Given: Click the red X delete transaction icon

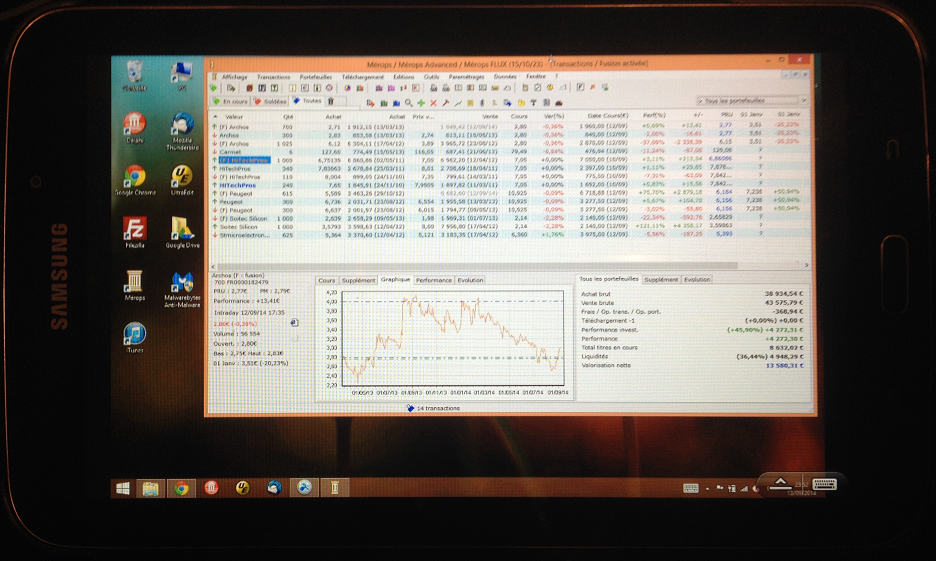Looking at the screenshot, I should [433, 103].
